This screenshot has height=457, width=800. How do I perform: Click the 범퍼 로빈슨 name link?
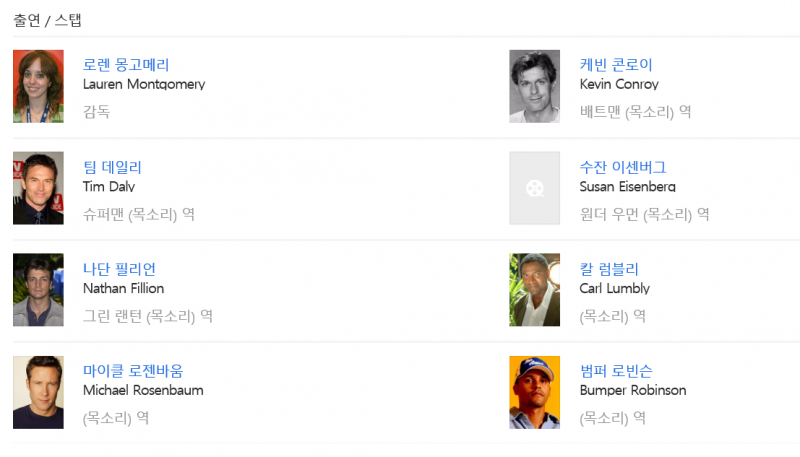[616, 371]
